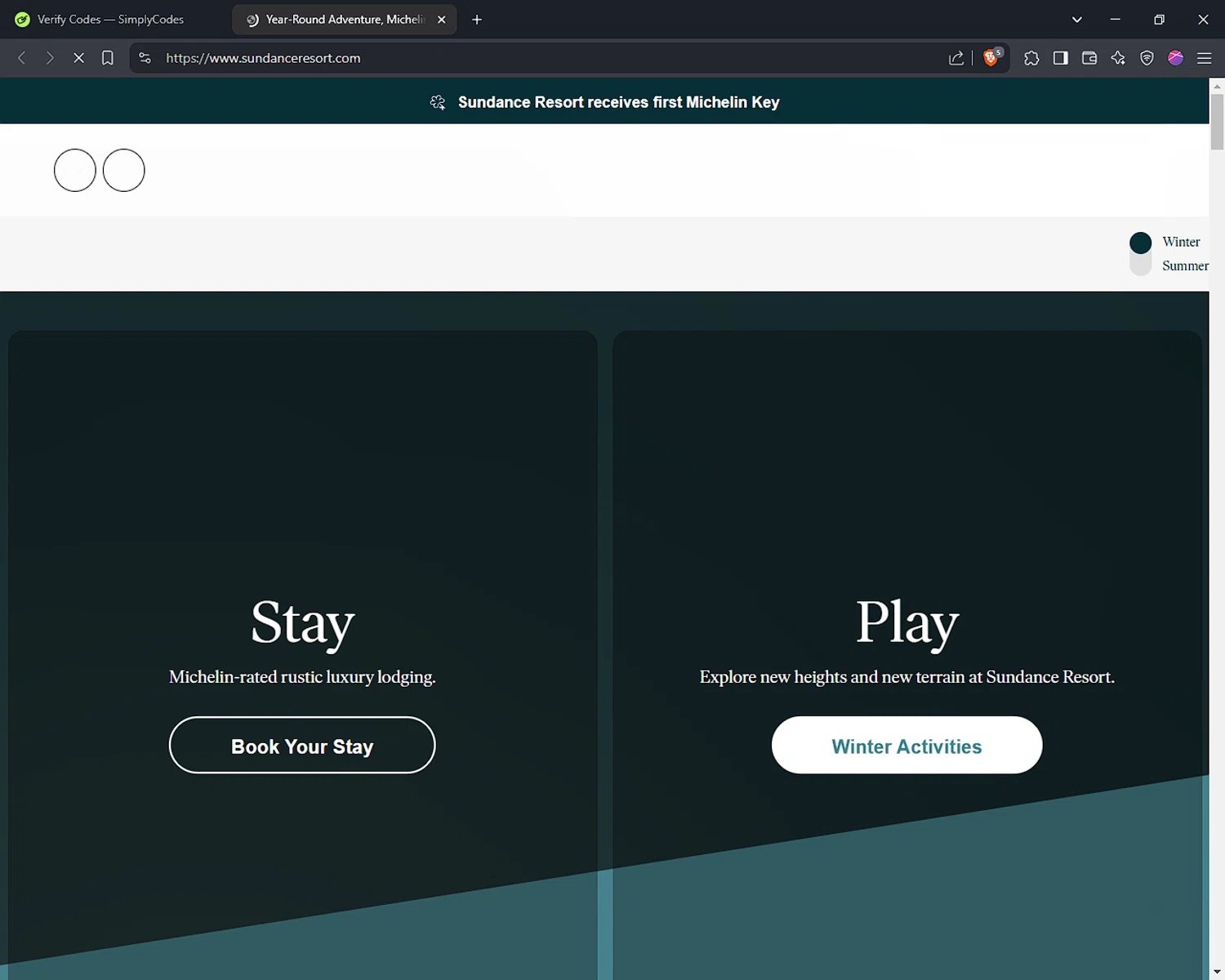
Task: Open the extensions puzzle icon
Action: point(1031,58)
